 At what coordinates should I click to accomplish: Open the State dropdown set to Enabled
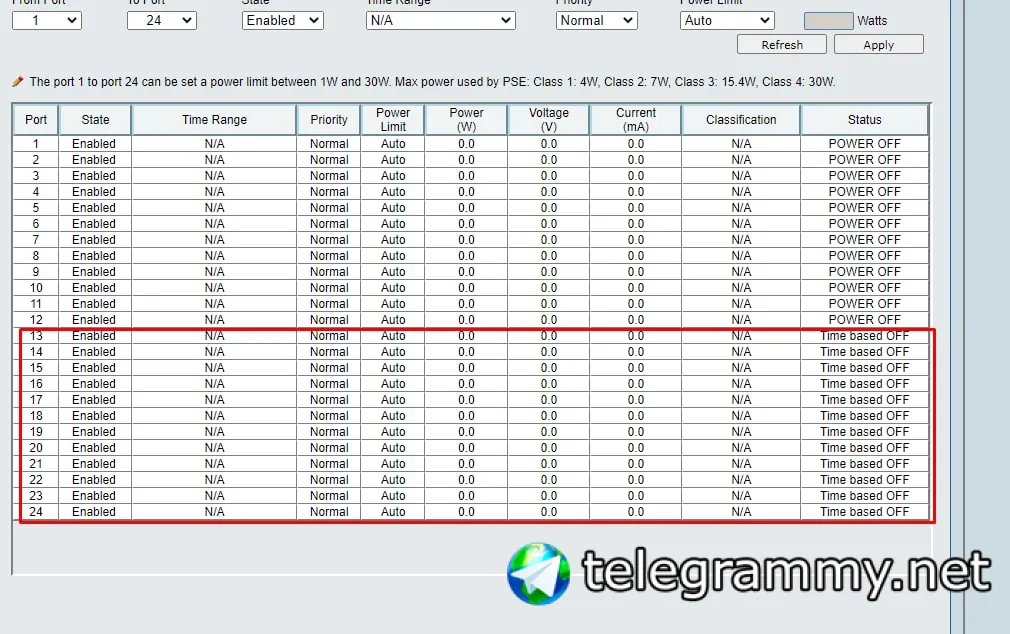[283, 21]
